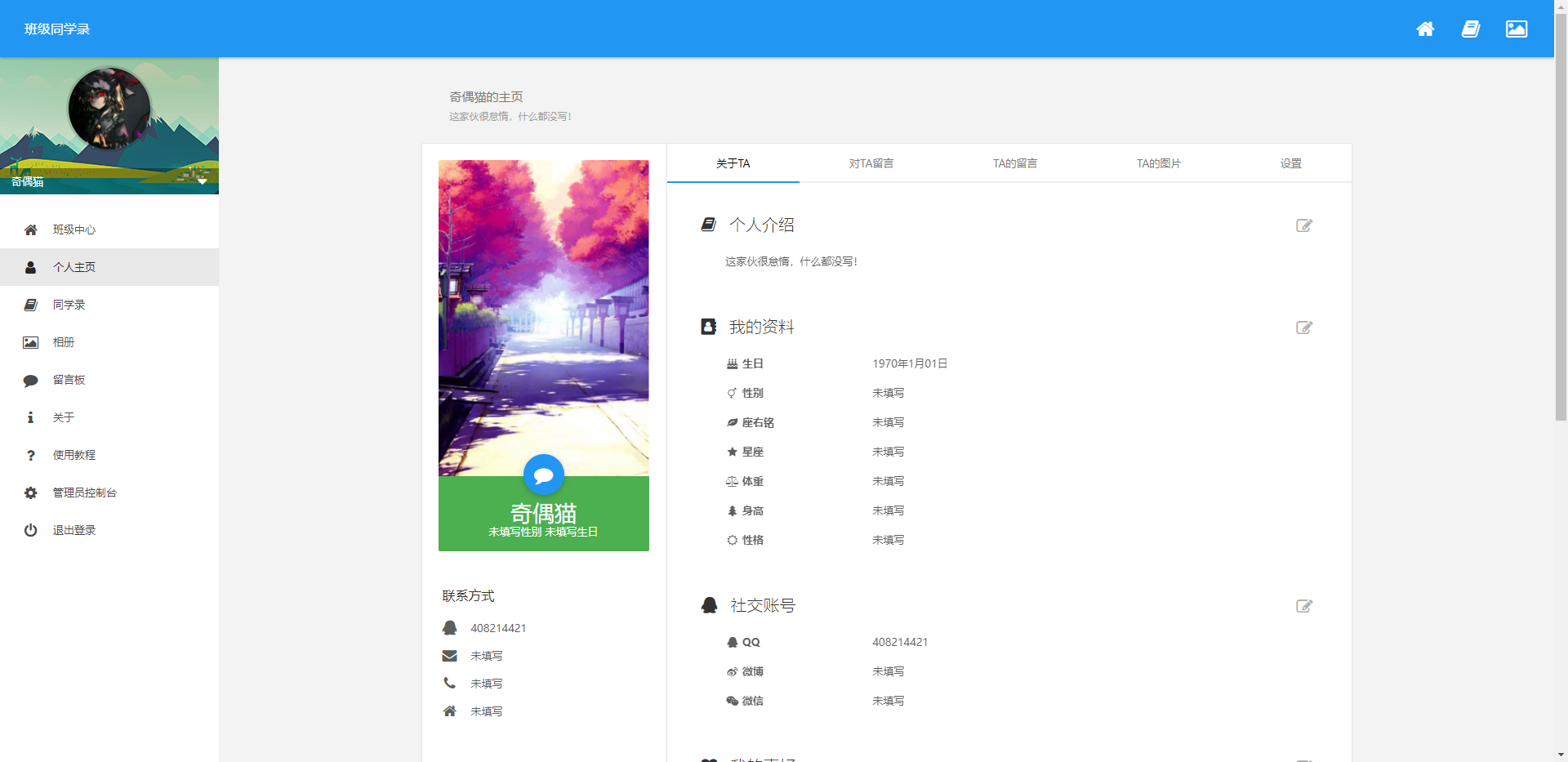Click the page title 奇偶猫的主页
Image resolution: width=1568 pixels, height=762 pixels.
point(486,97)
